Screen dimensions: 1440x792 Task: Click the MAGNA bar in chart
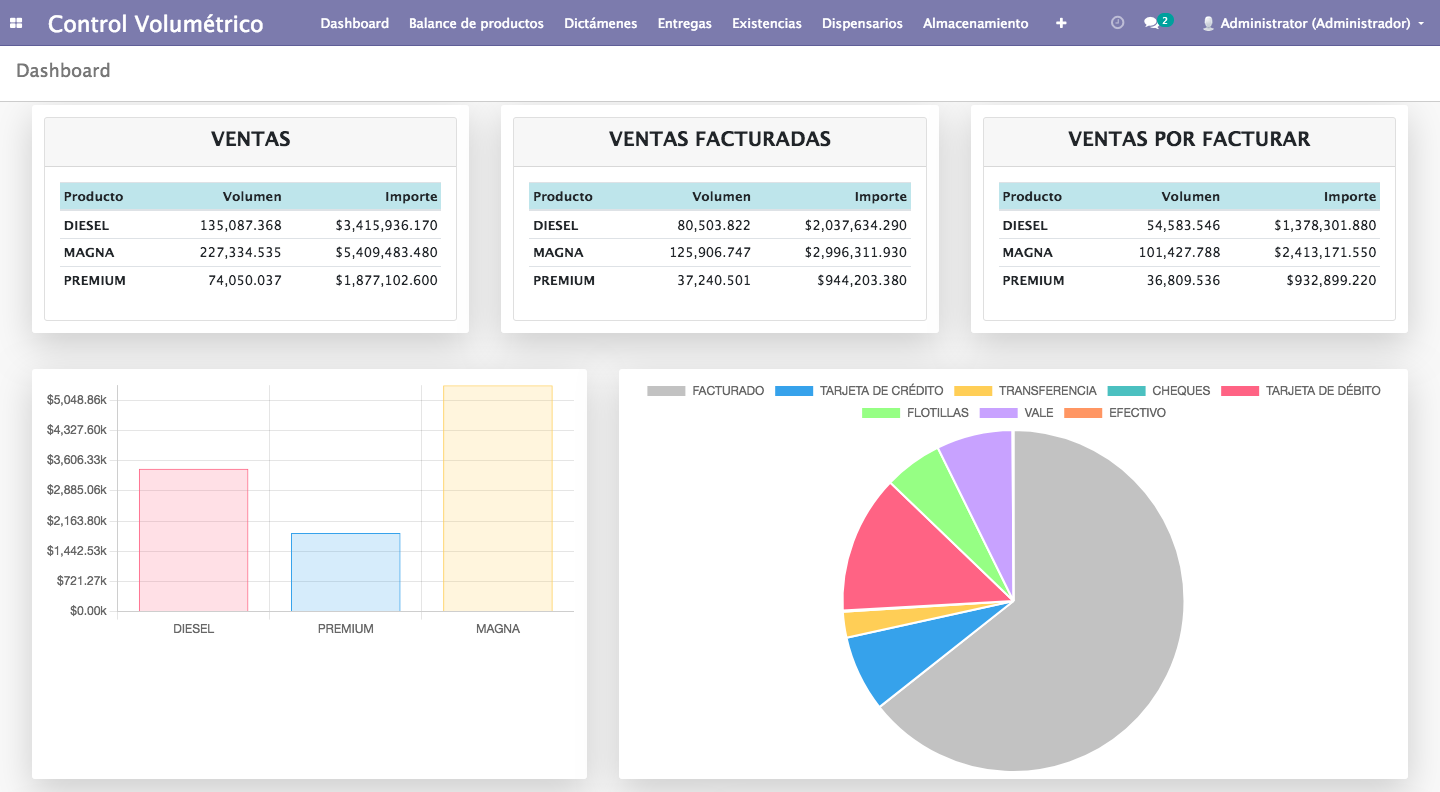point(498,498)
